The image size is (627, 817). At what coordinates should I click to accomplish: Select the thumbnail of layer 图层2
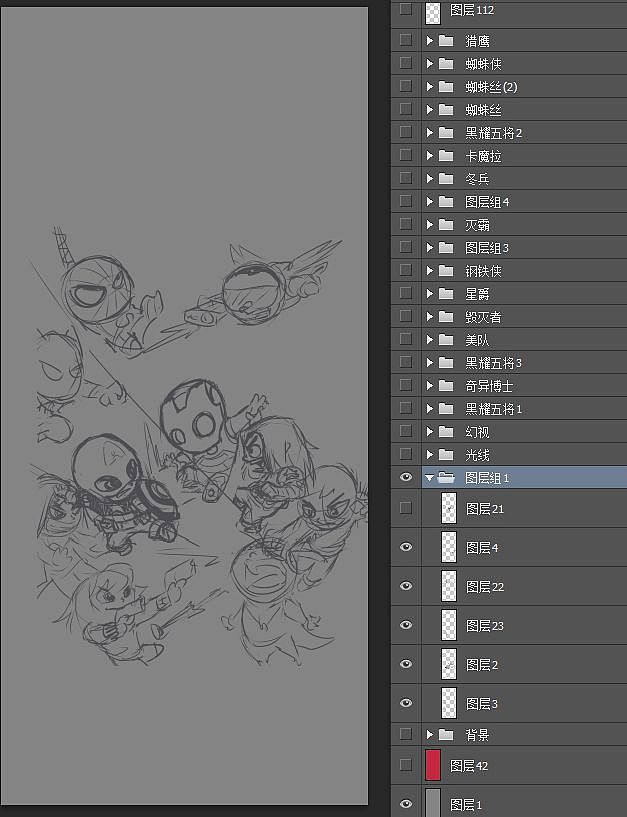[x=449, y=664]
